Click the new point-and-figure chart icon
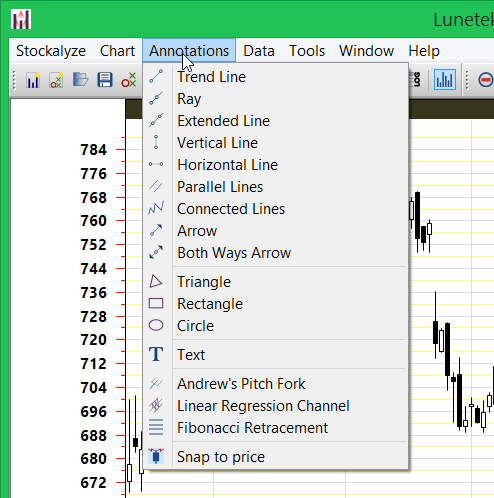The height and width of the screenshot is (498, 494). pyautogui.click(x=56, y=80)
